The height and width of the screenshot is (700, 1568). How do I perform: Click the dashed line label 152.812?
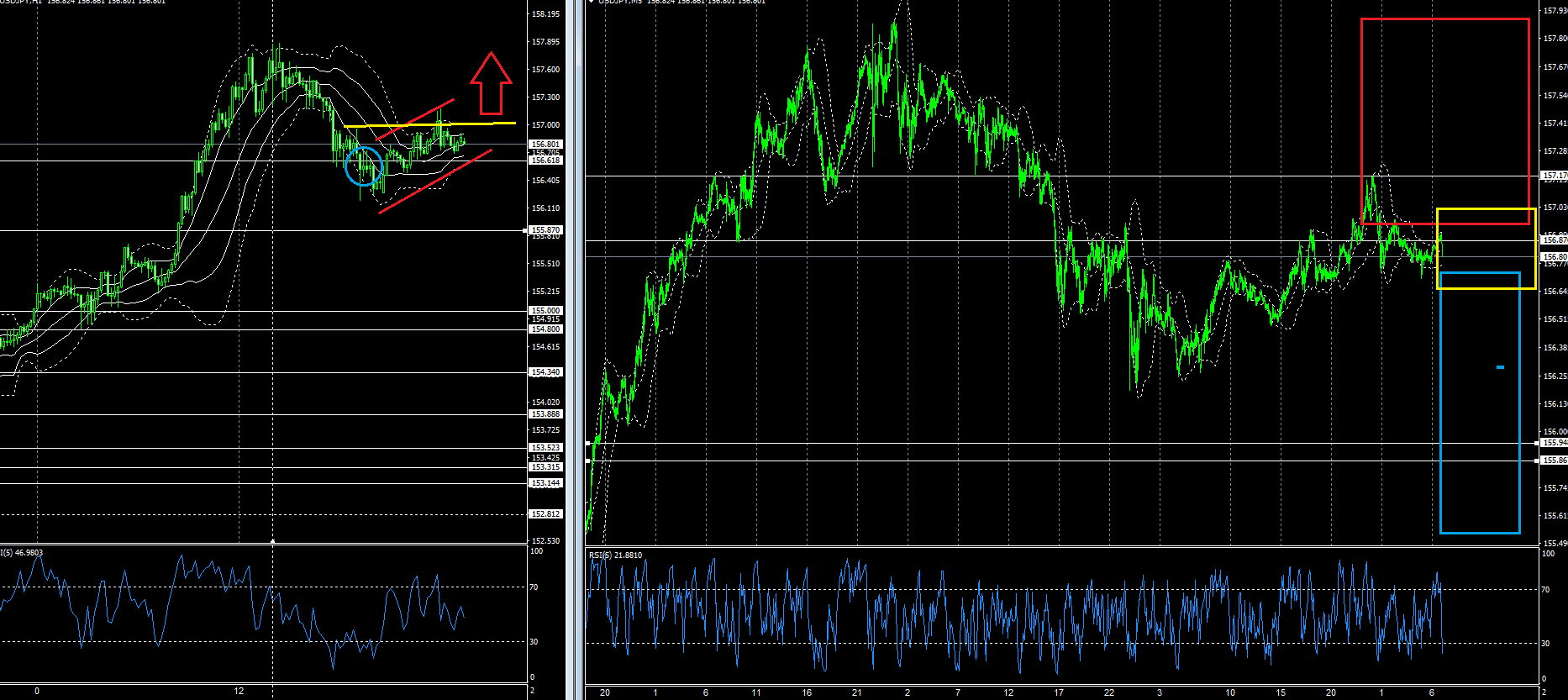(545, 514)
